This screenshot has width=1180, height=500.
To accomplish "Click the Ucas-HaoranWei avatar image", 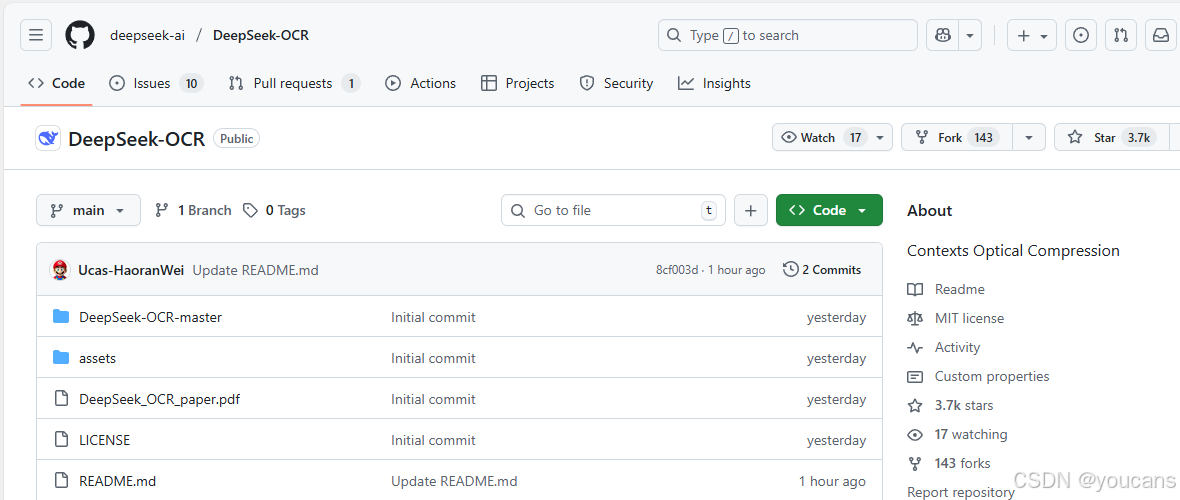I will pos(60,270).
